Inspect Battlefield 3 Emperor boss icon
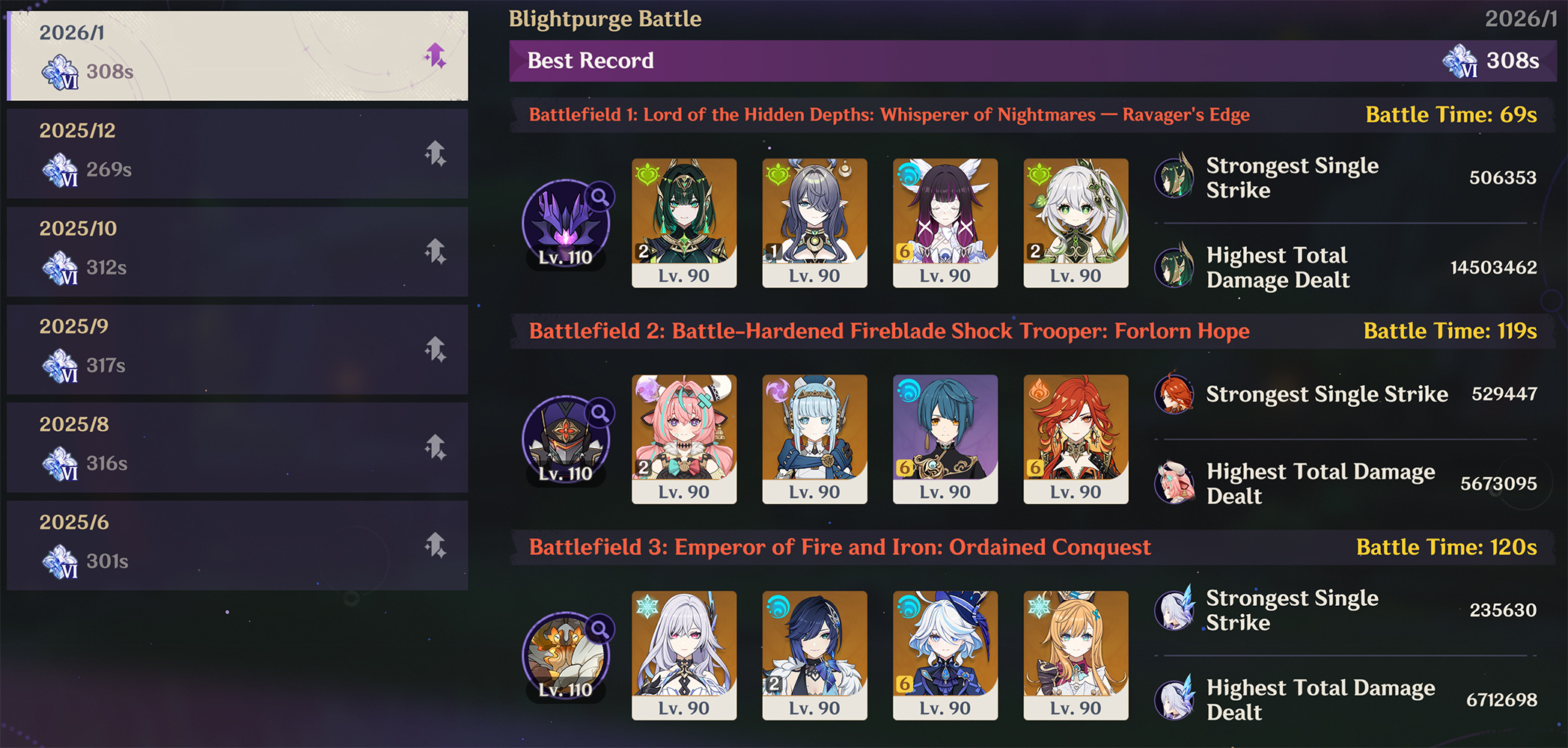The image size is (1568, 748). [x=566, y=657]
